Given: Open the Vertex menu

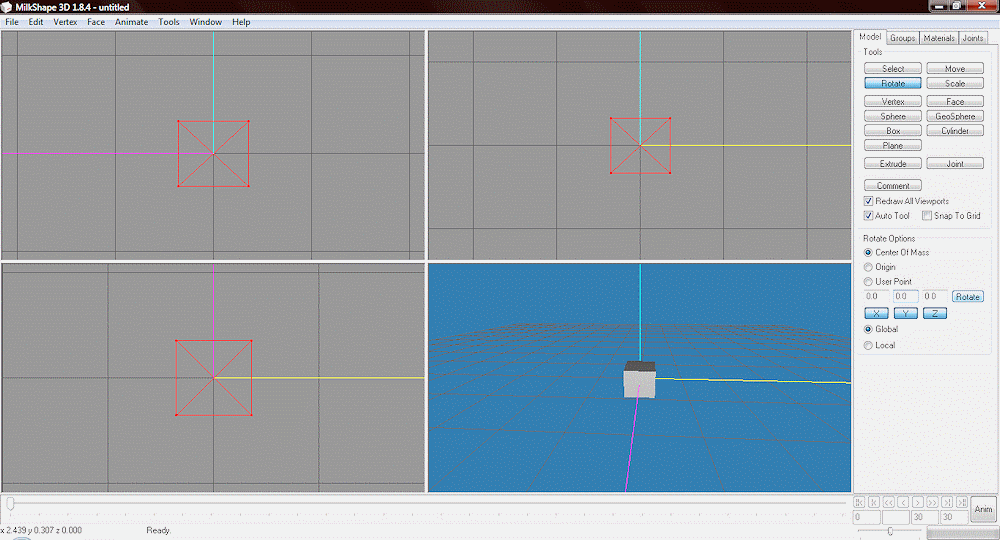Looking at the screenshot, I should click(65, 22).
